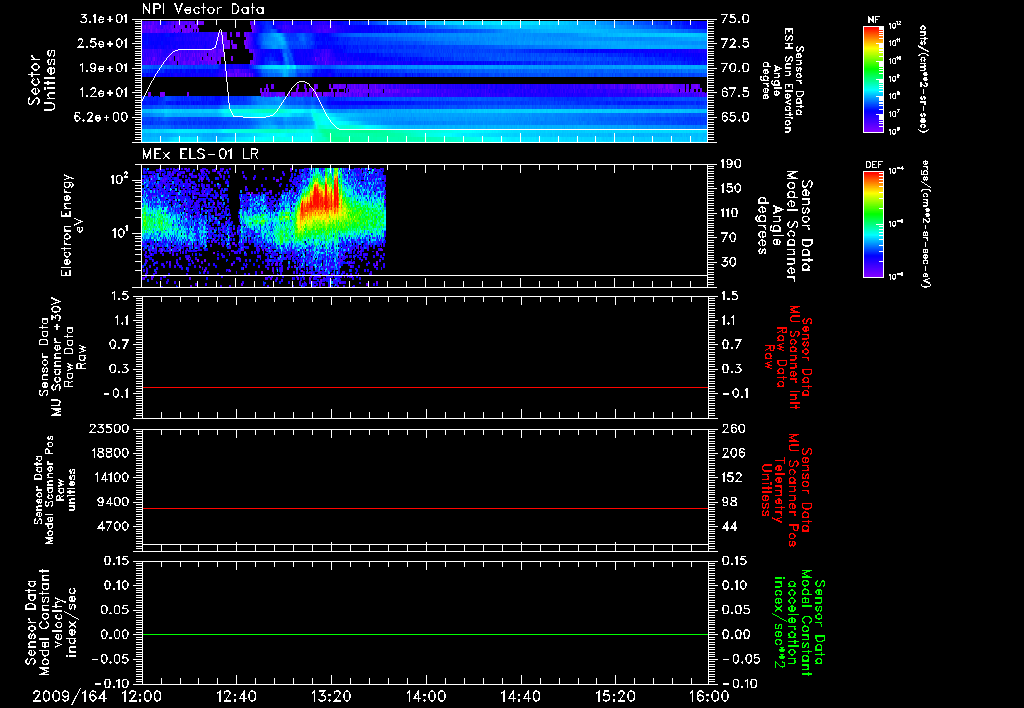Click the NF color bar

[x=874, y=79]
